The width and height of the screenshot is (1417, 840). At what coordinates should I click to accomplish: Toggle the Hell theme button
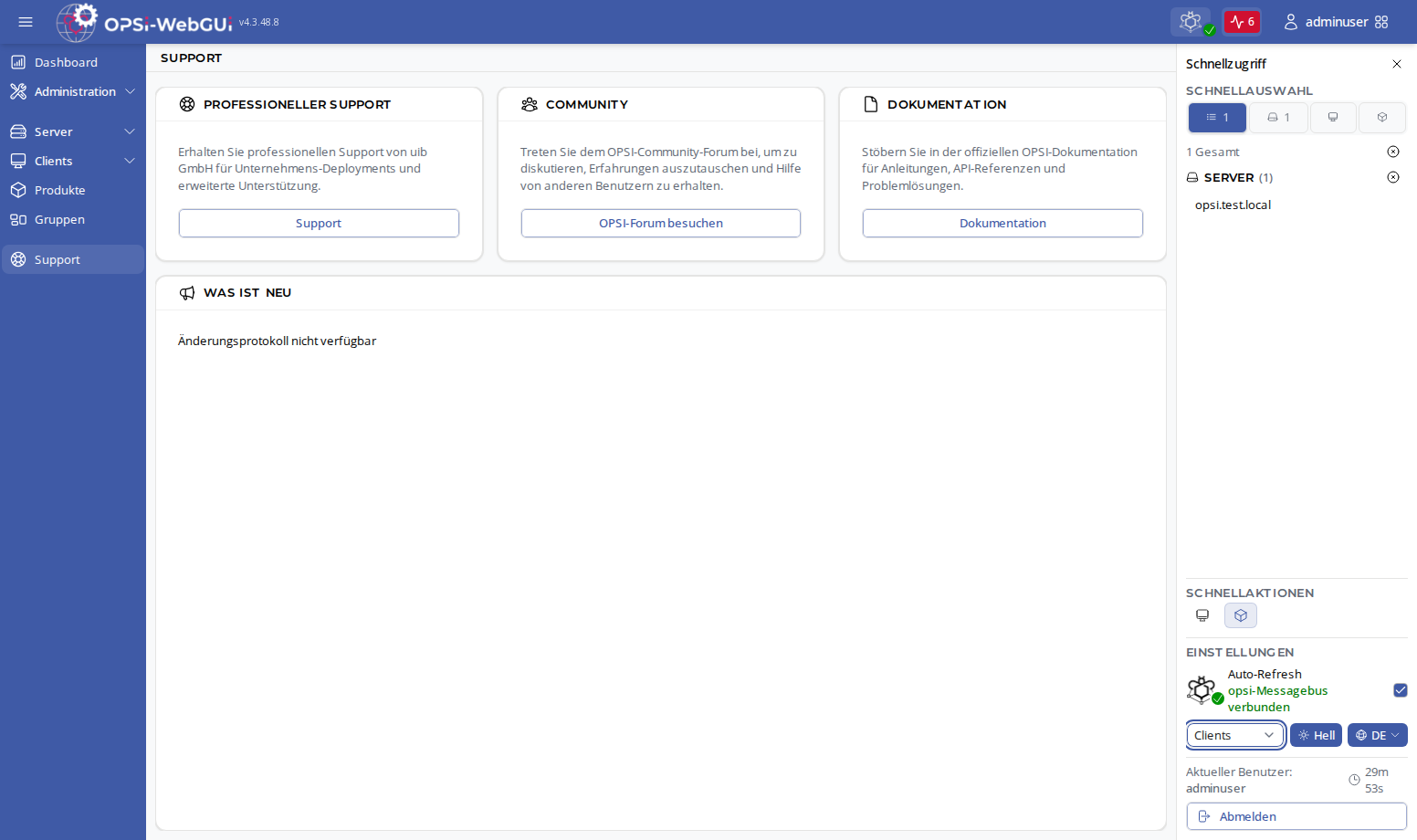pos(1316,735)
